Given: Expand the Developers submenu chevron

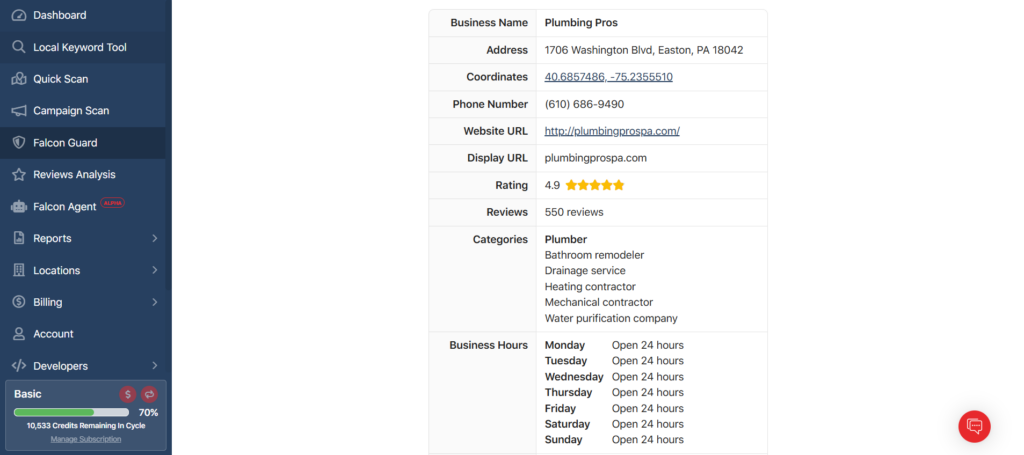Looking at the screenshot, I should pyautogui.click(x=155, y=366).
